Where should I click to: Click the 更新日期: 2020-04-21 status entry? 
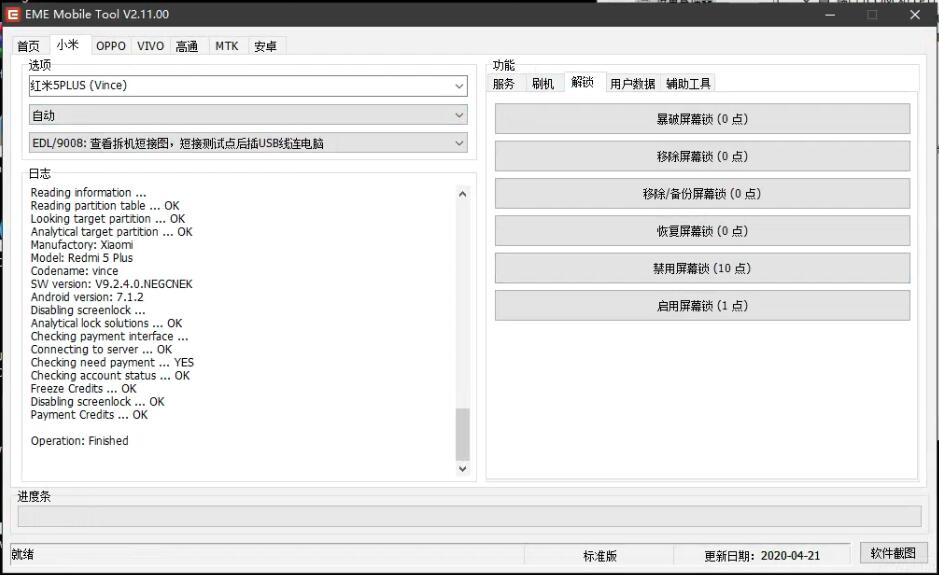762,556
